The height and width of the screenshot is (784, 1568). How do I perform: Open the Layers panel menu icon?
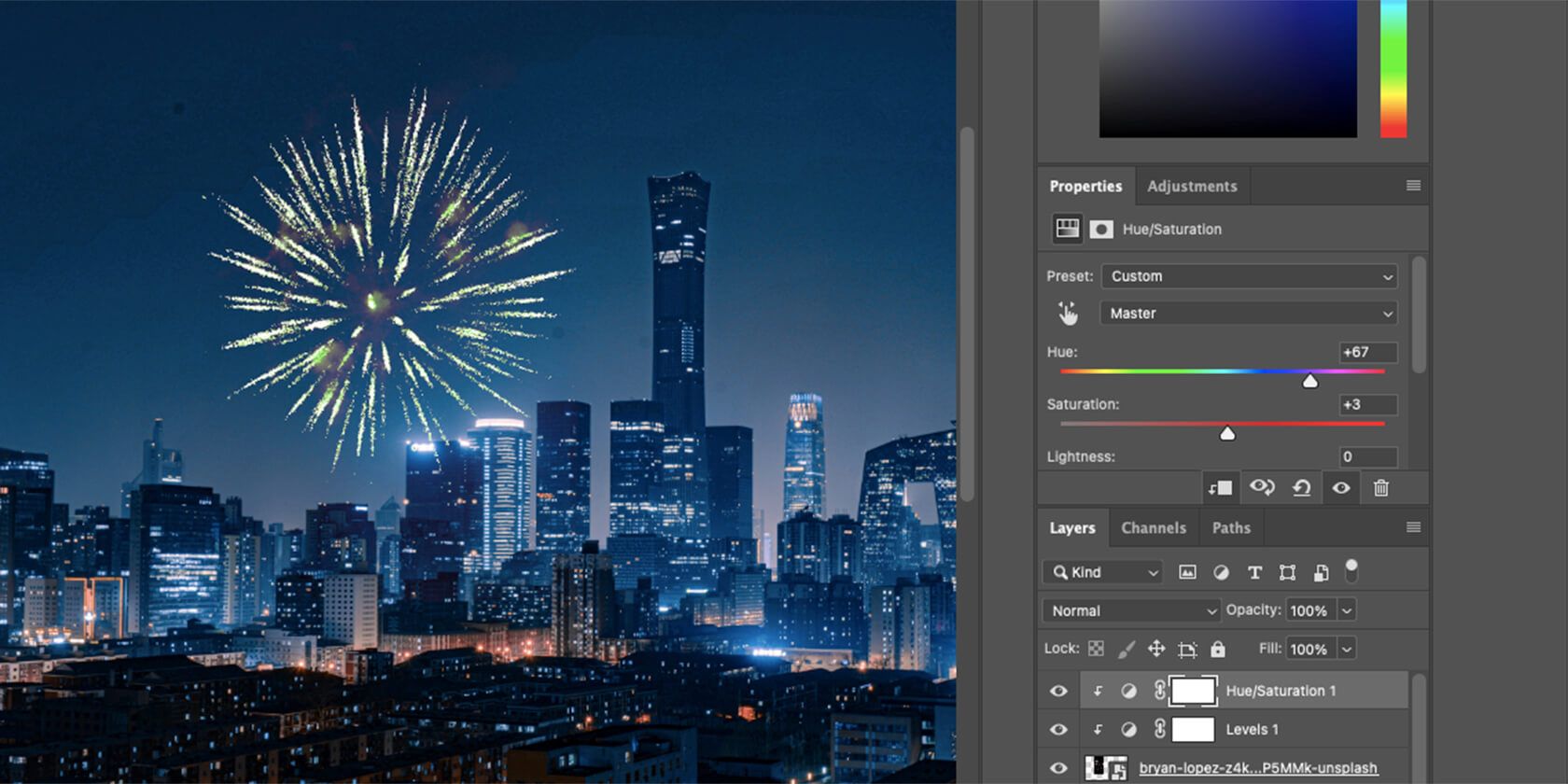1413,527
